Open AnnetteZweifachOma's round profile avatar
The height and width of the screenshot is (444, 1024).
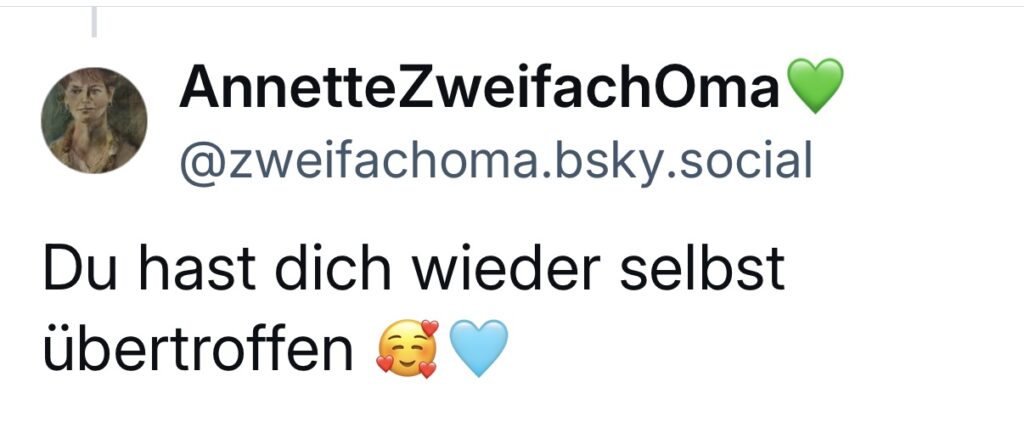coord(94,121)
